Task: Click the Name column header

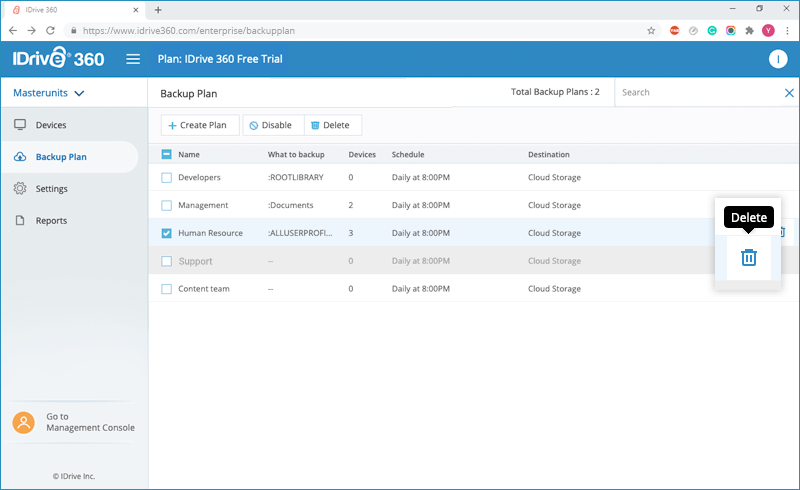Action: 189,155
